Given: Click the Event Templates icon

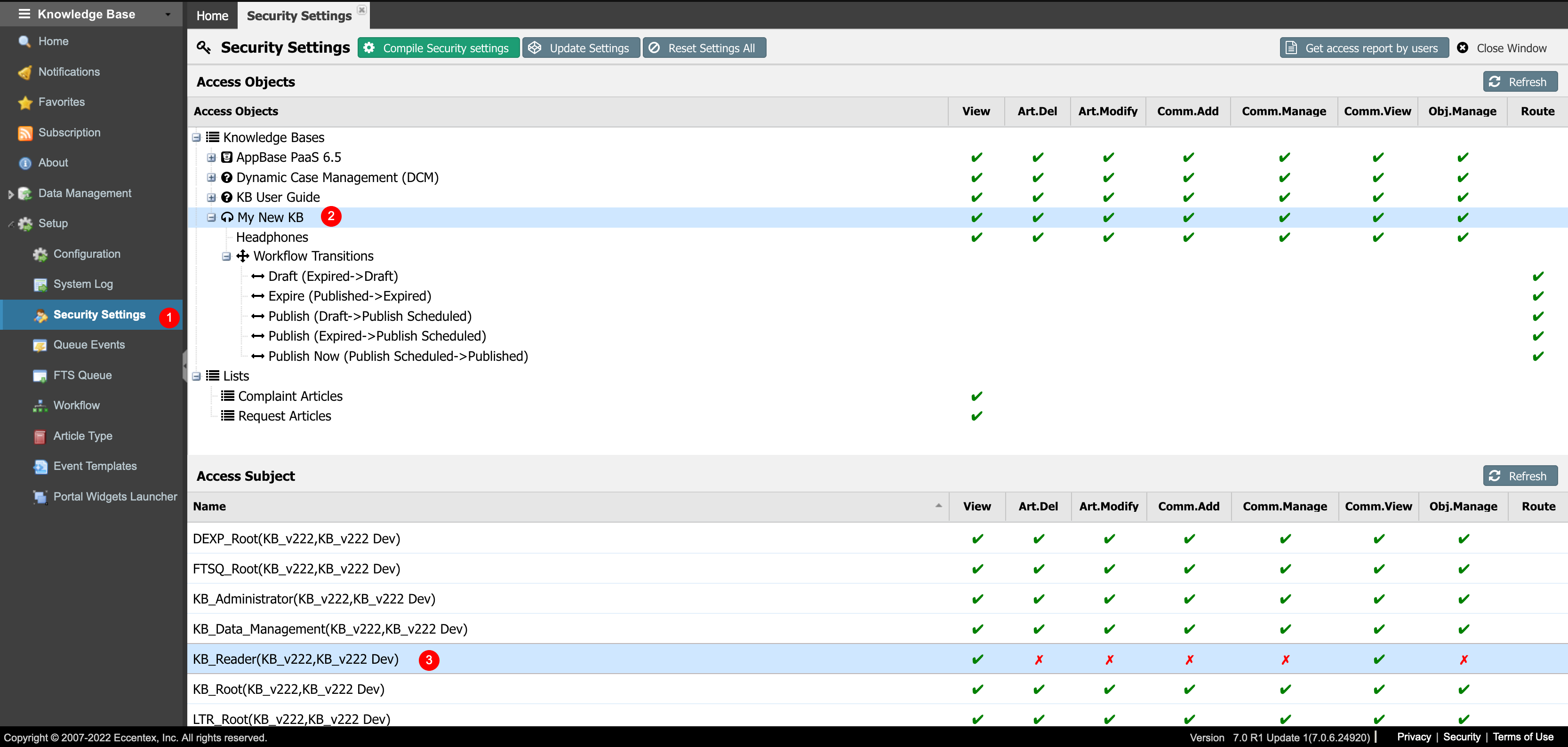Looking at the screenshot, I should click(40, 467).
